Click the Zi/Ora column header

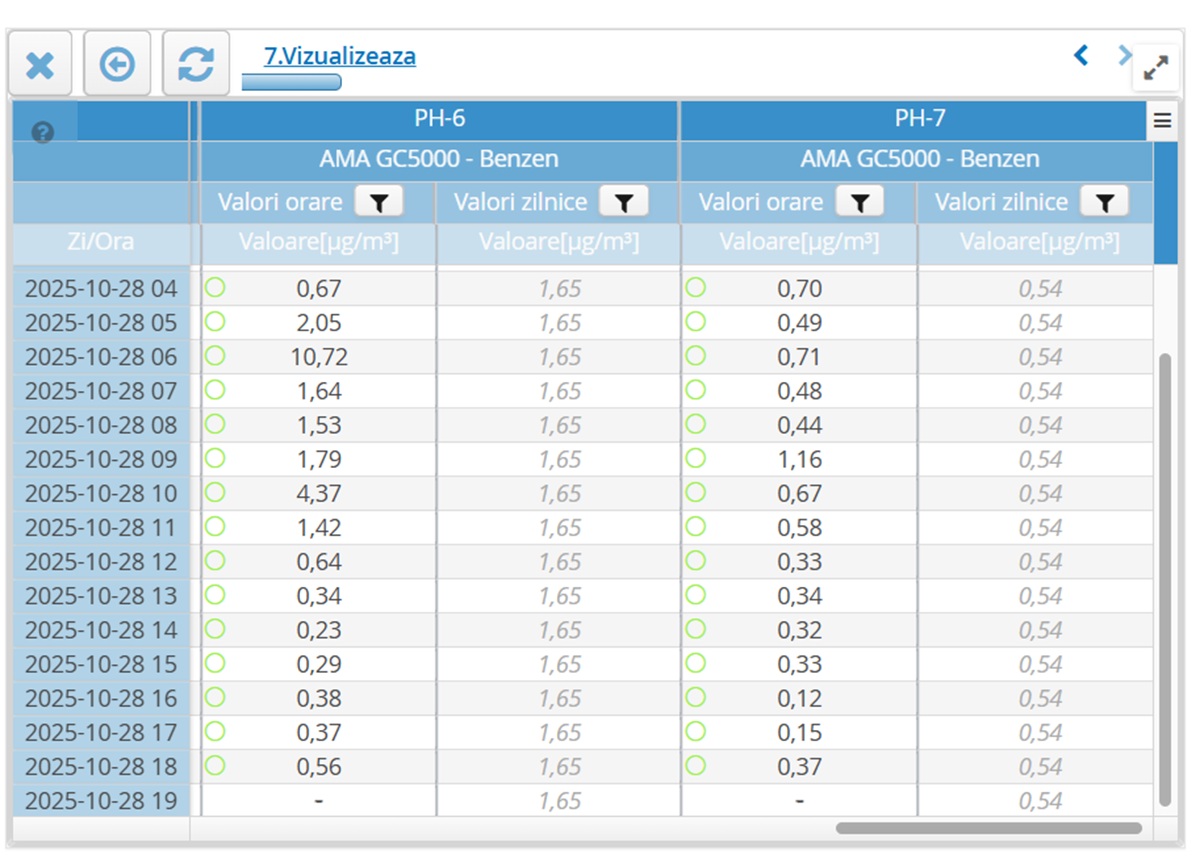(101, 242)
